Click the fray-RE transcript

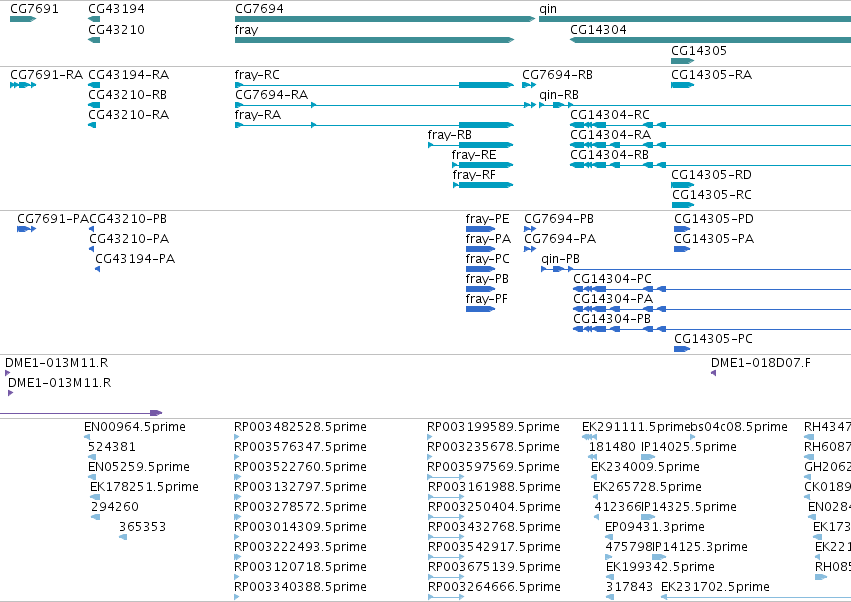(x=474, y=155)
